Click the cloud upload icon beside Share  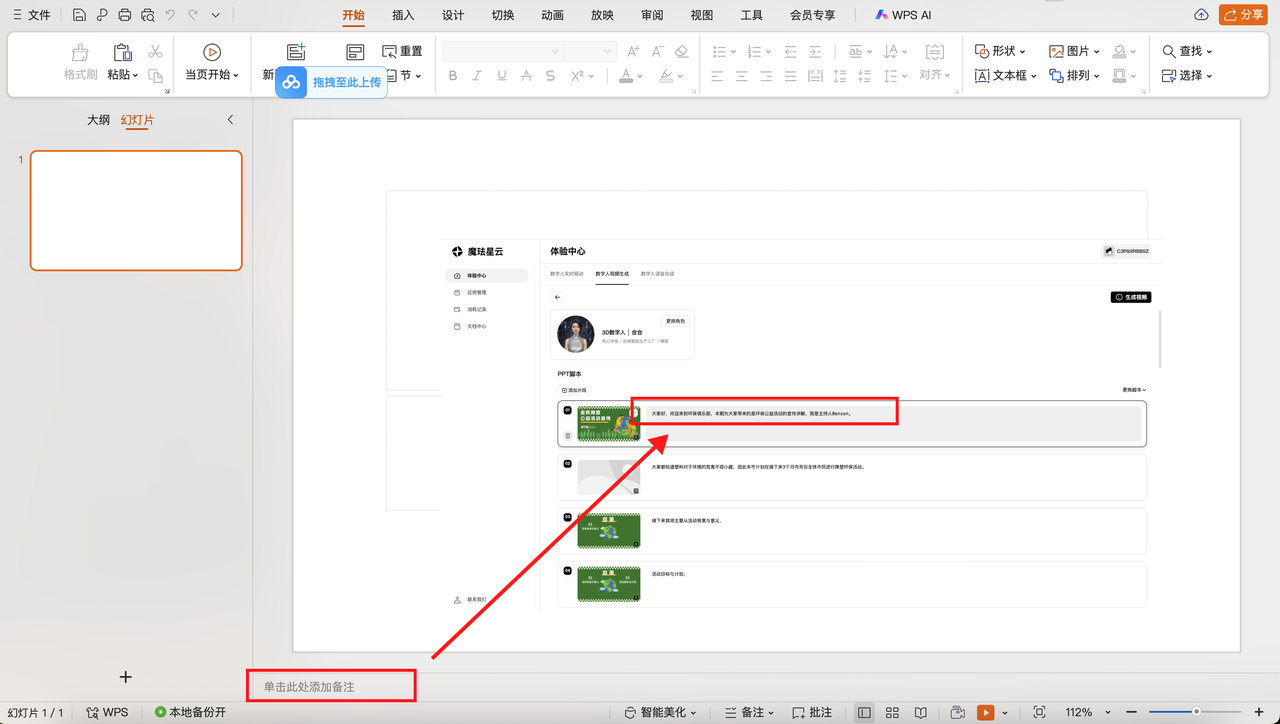[x=1201, y=15]
